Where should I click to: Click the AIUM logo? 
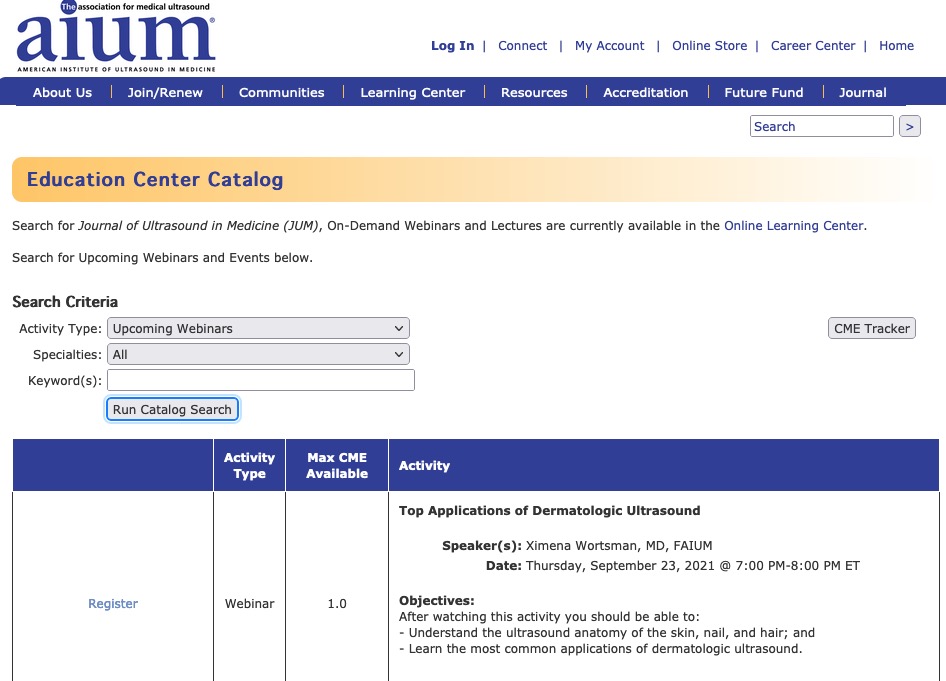[x=115, y=37]
